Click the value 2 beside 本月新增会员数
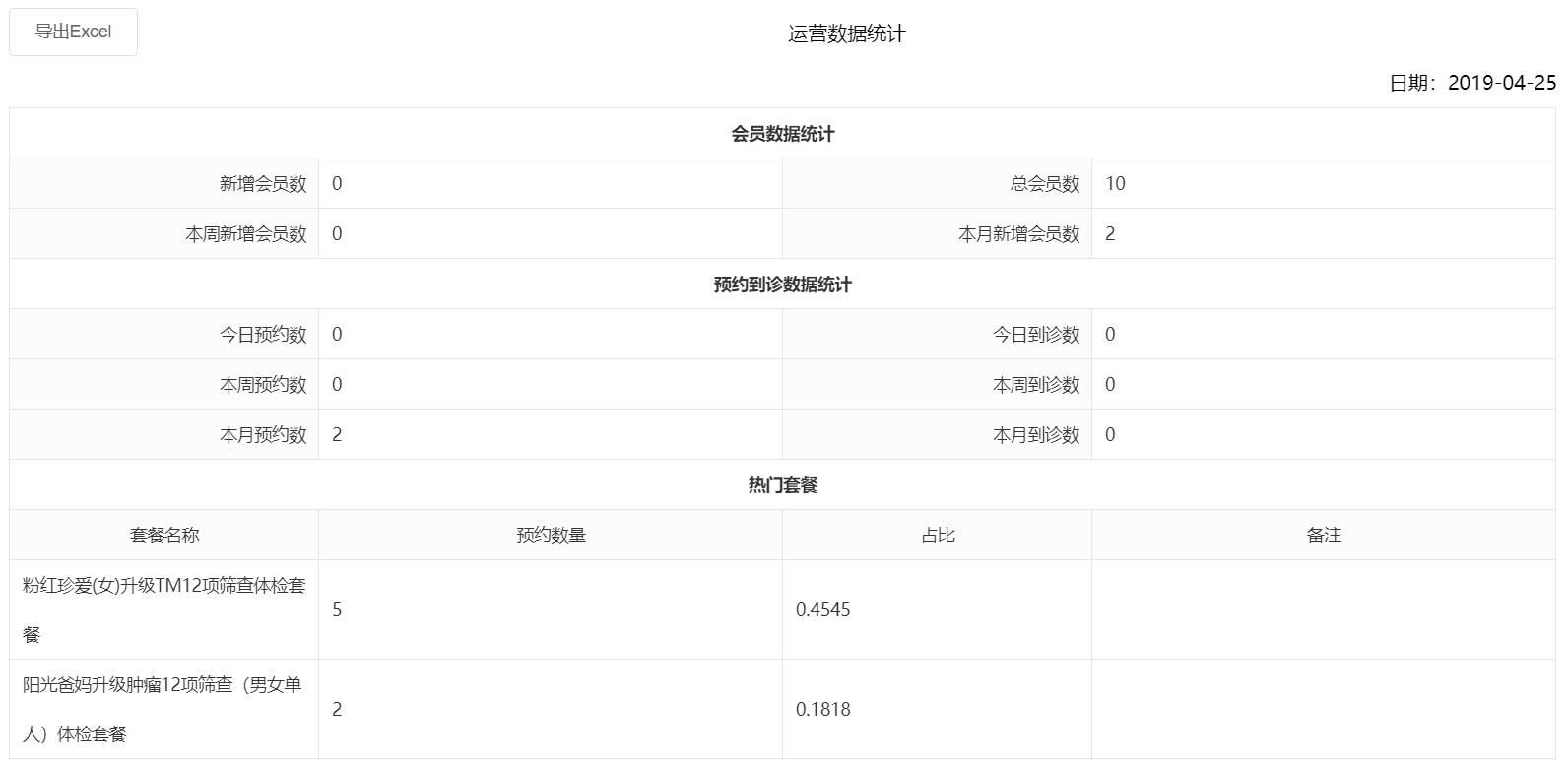The height and width of the screenshot is (760, 1568). click(x=1110, y=234)
